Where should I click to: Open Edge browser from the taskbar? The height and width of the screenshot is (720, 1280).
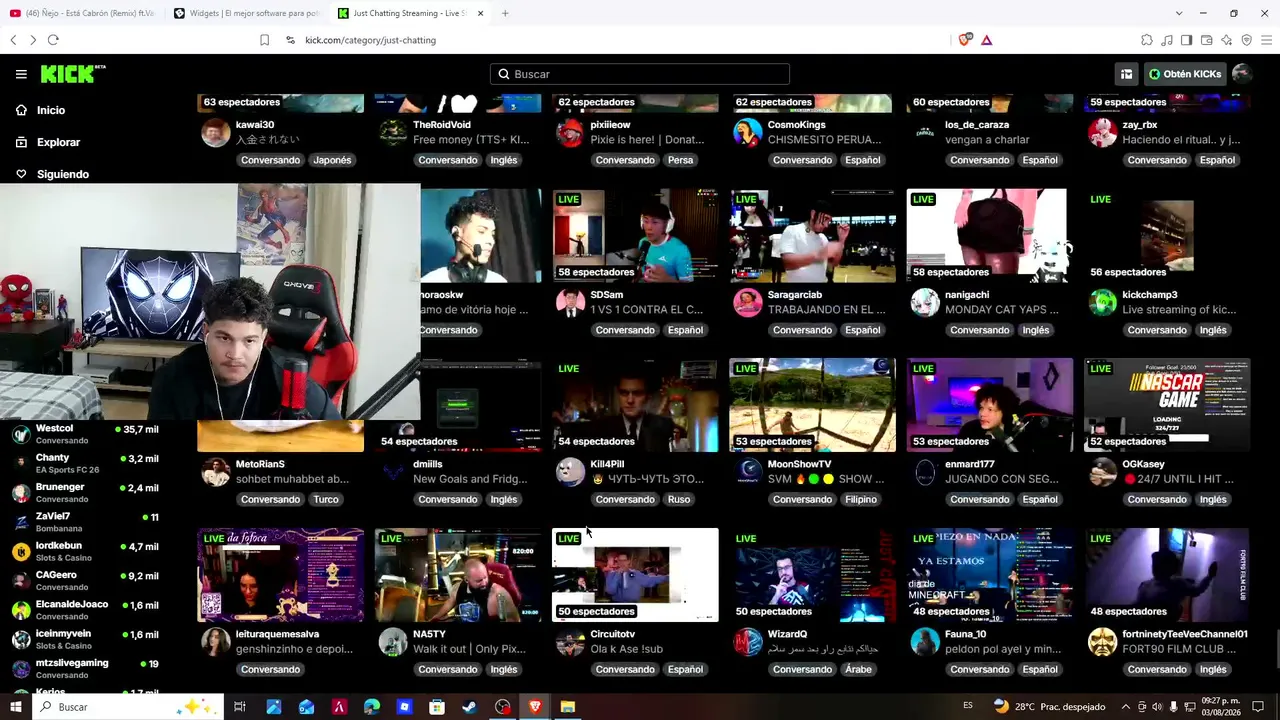pyautogui.click(x=372, y=707)
